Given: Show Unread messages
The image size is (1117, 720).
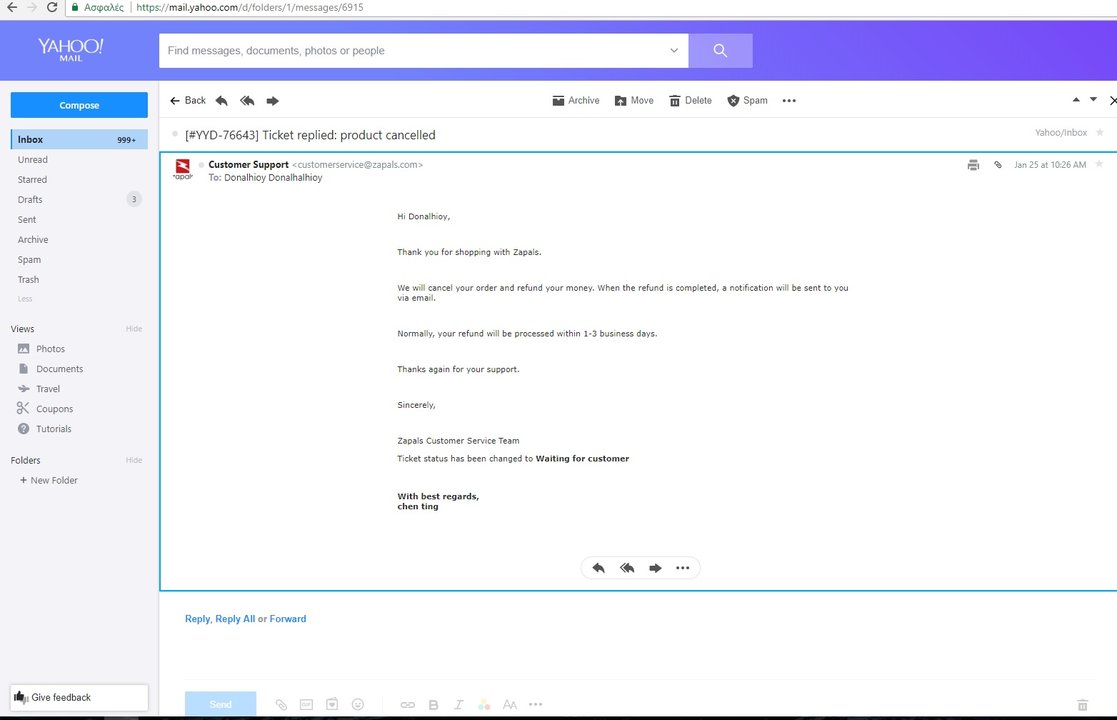Looking at the screenshot, I should click(x=33, y=160).
